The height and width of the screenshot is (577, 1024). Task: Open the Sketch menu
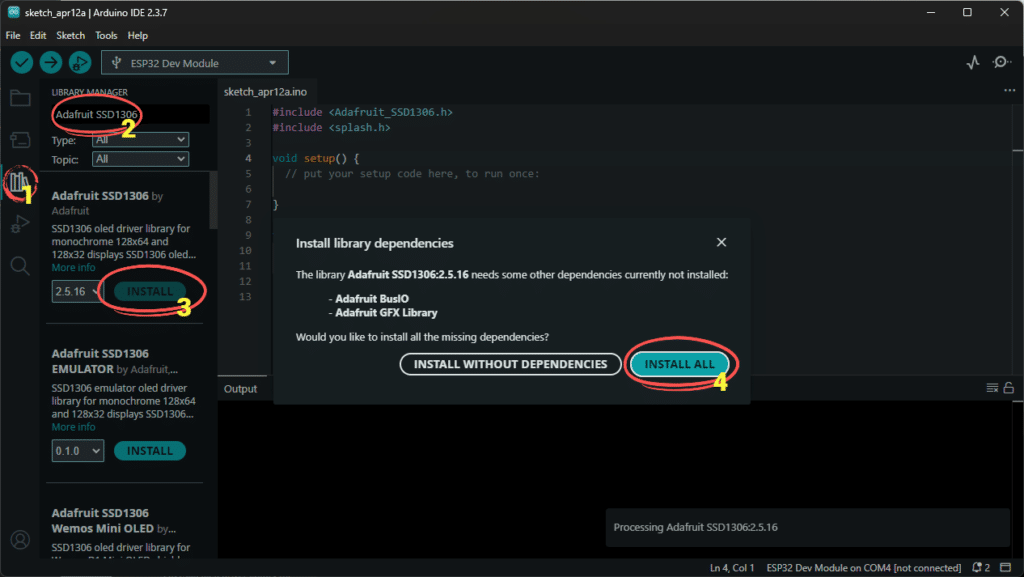click(70, 35)
